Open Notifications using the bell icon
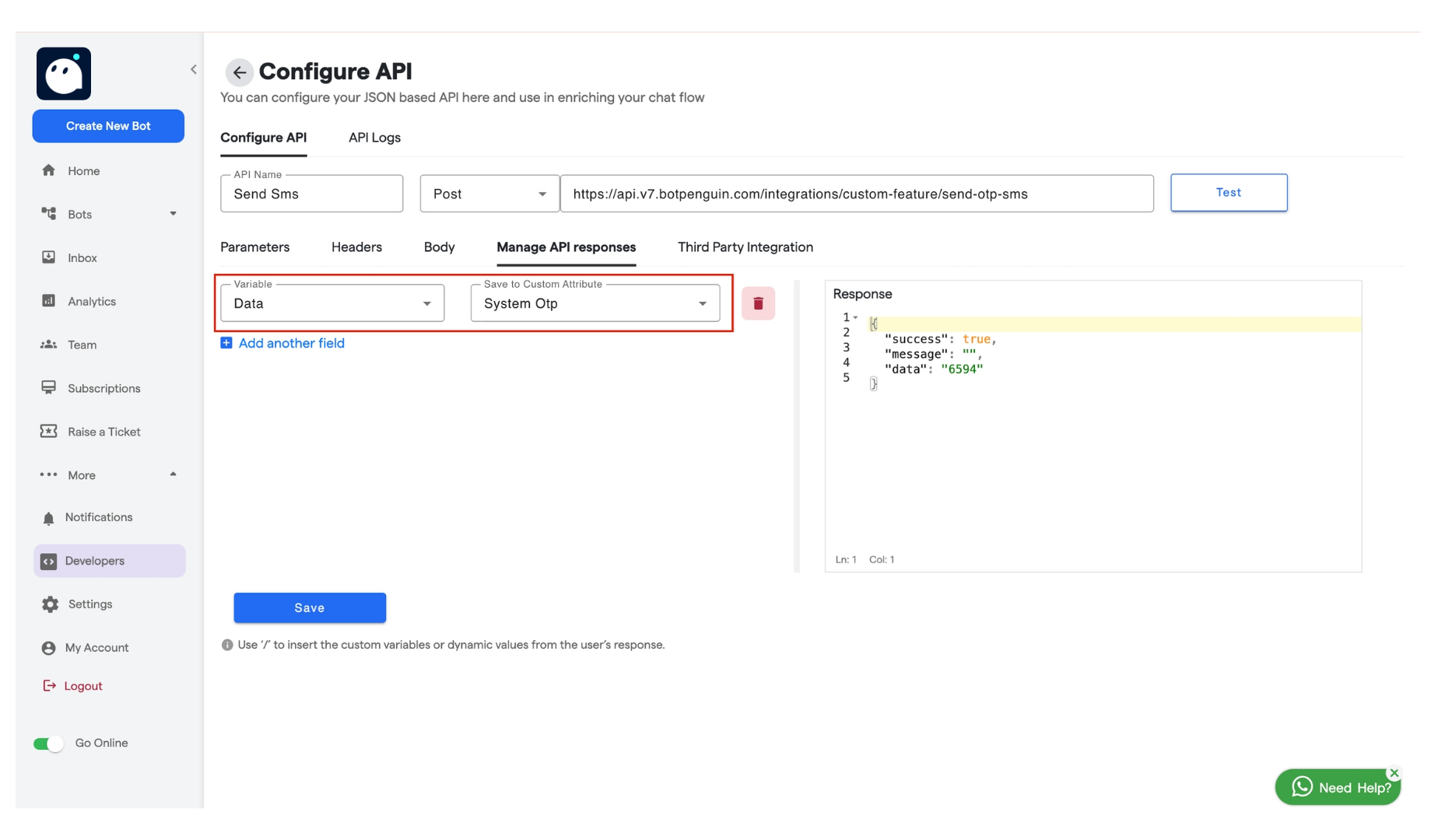1452x840 pixels. click(48, 516)
